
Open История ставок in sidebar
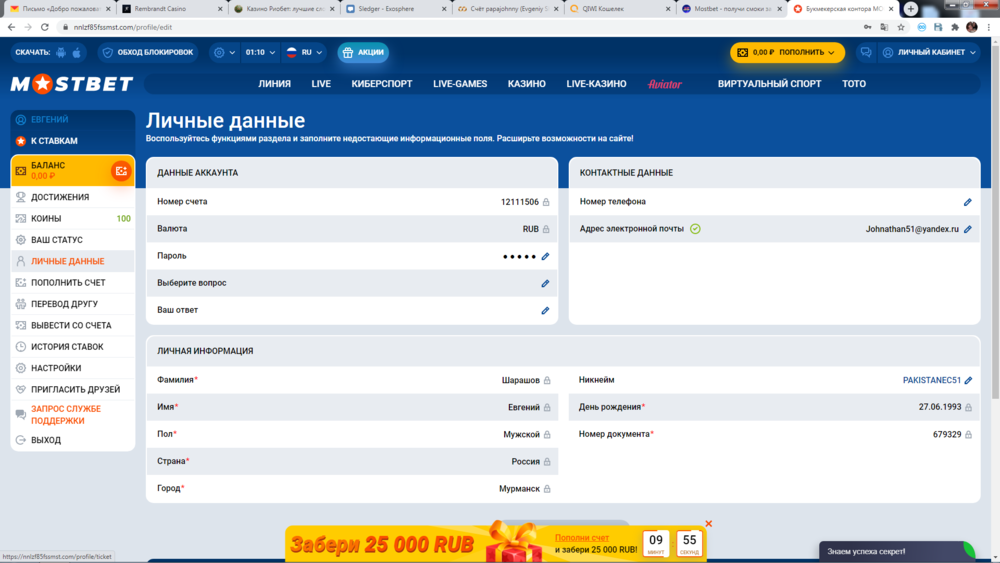pyautogui.click(x=73, y=347)
